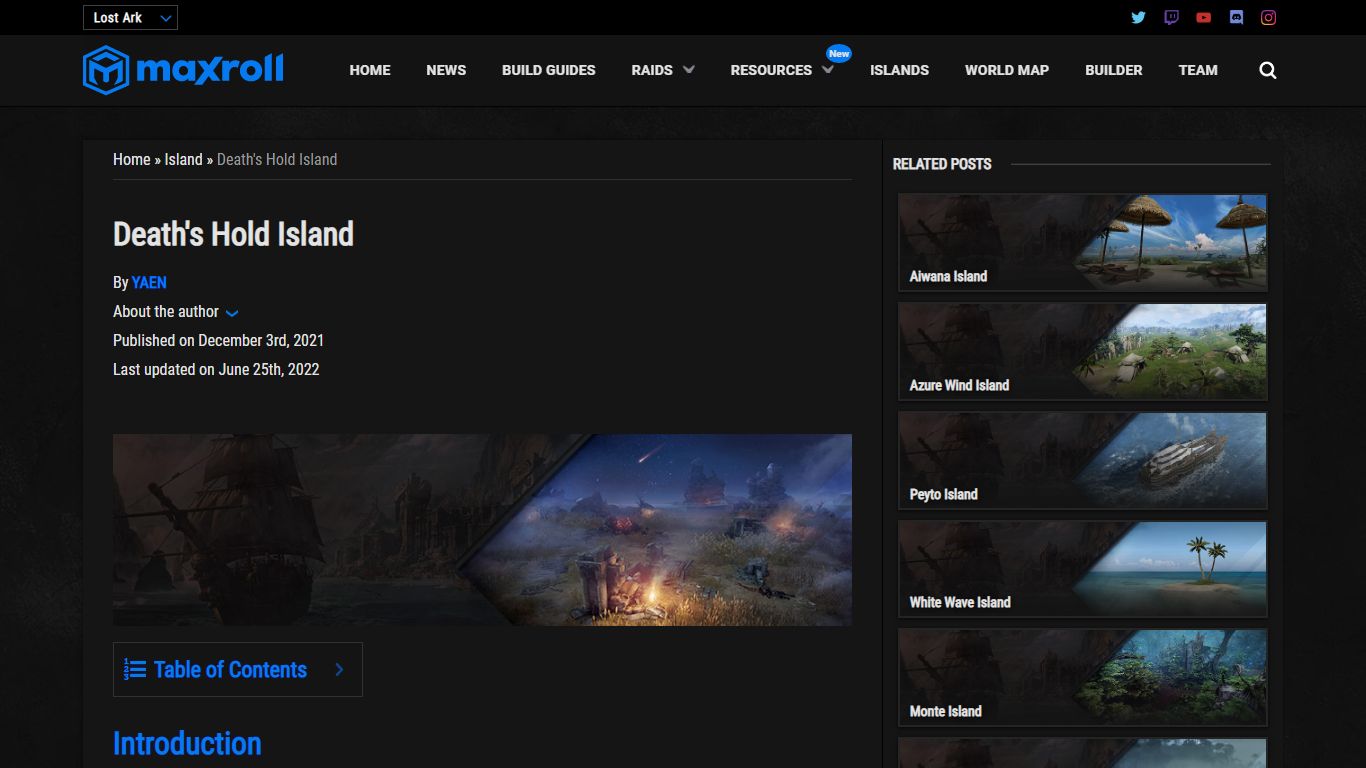The width and height of the screenshot is (1366, 768).
Task: Open Maxroll YouTube channel icon
Action: [1203, 17]
